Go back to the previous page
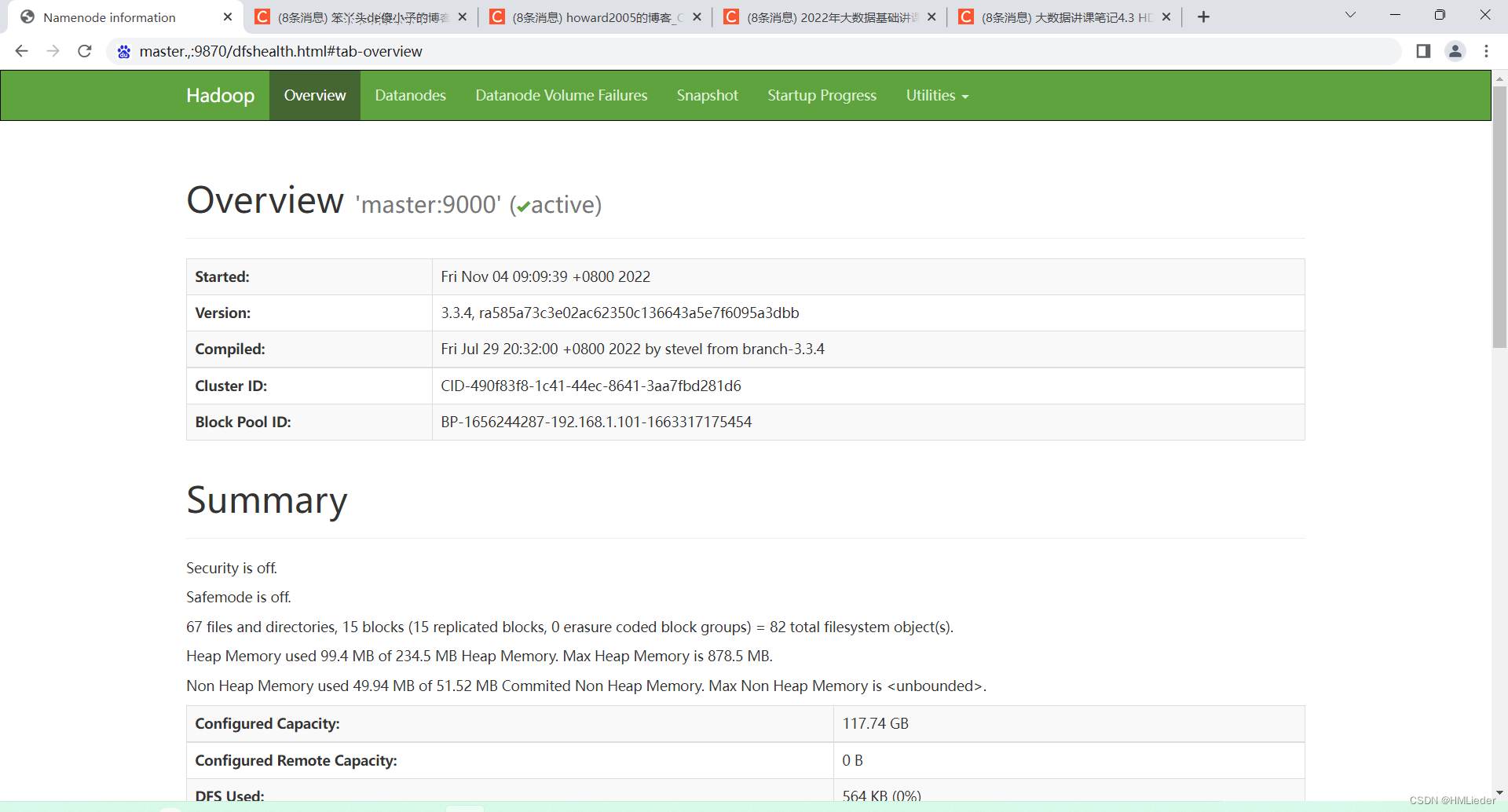This screenshot has height=812, width=1508. point(21,51)
